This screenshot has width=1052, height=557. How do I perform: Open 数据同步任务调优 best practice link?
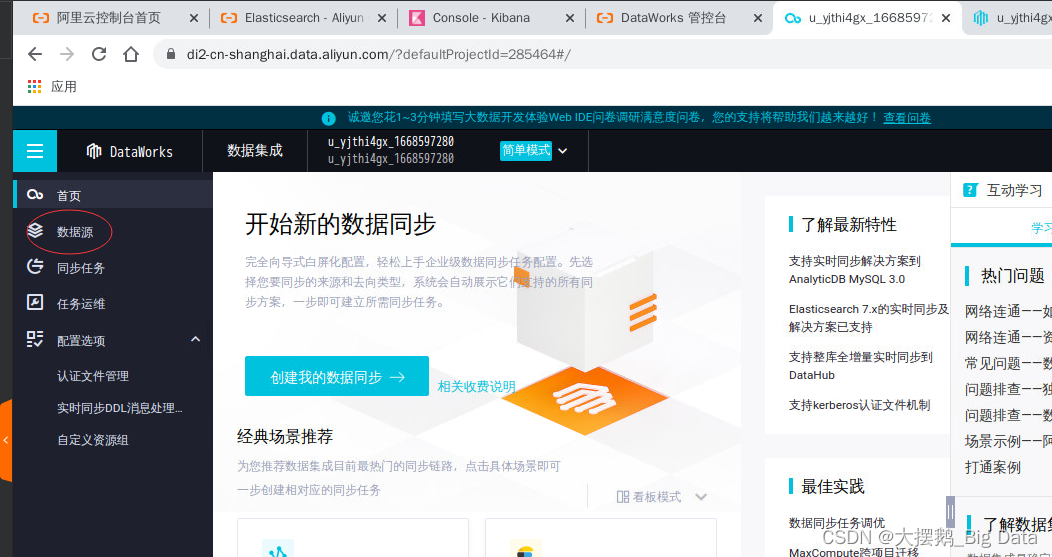[837, 523]
